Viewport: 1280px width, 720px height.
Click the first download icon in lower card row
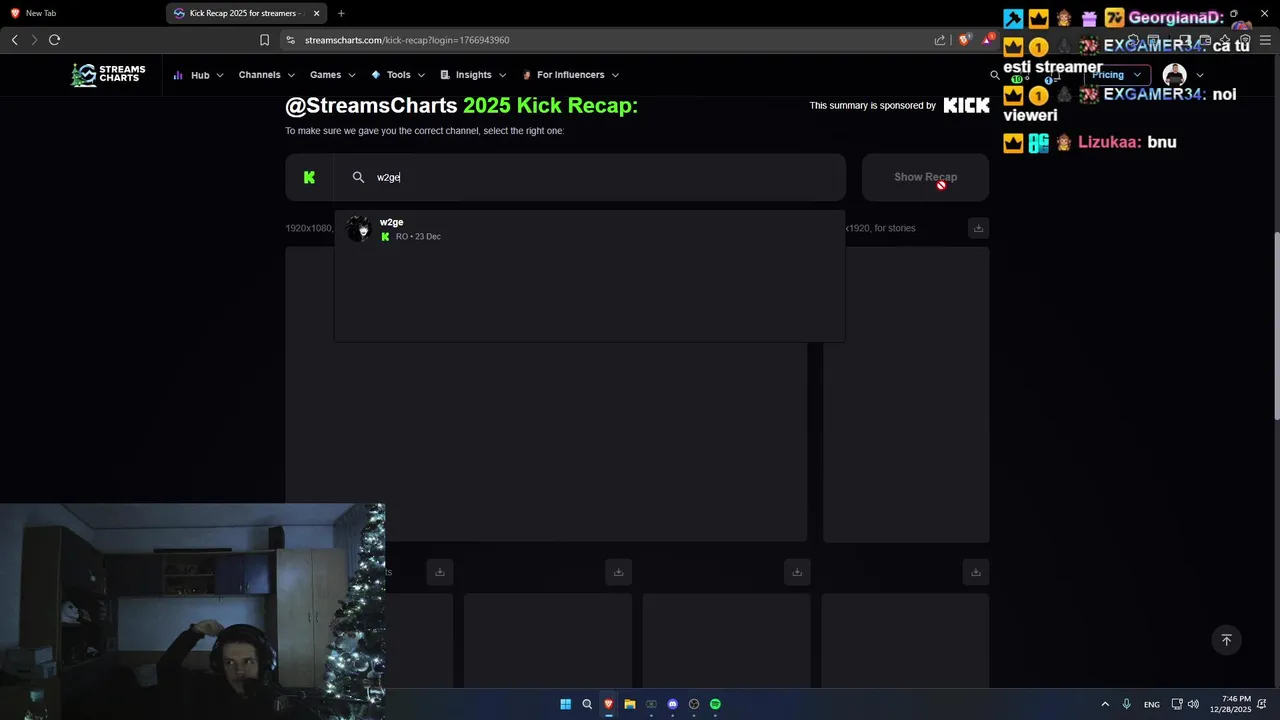click(x=439, y=572)
